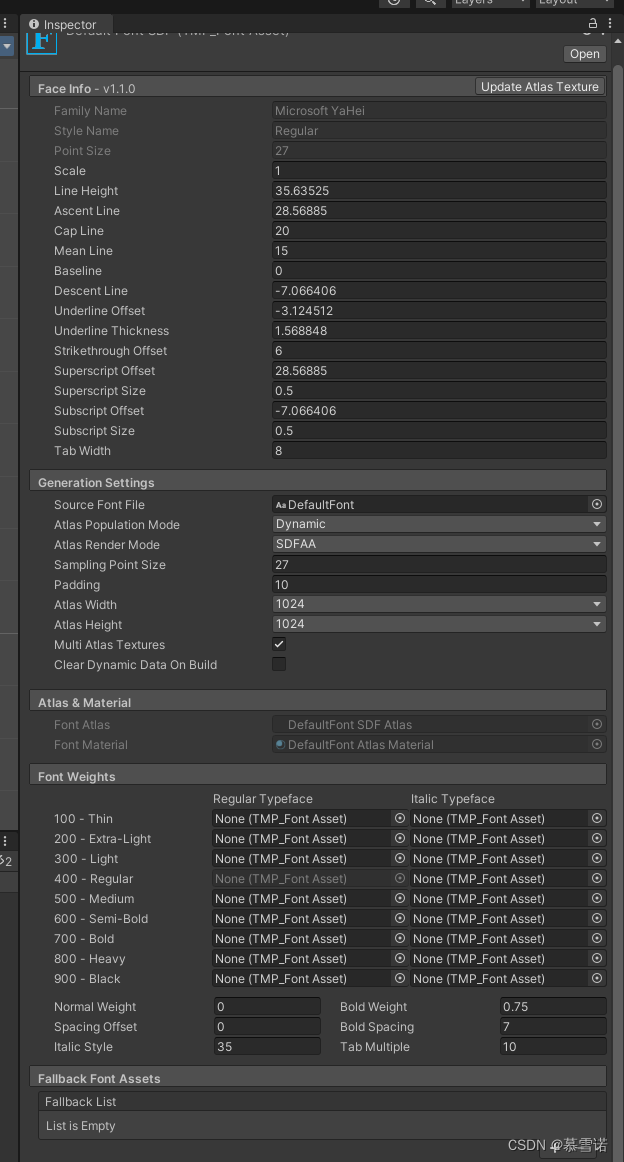Open the Atlas Population Mode dropdown
The image size is (624, 1162).
pyautogui.click(x=438, y=524)
